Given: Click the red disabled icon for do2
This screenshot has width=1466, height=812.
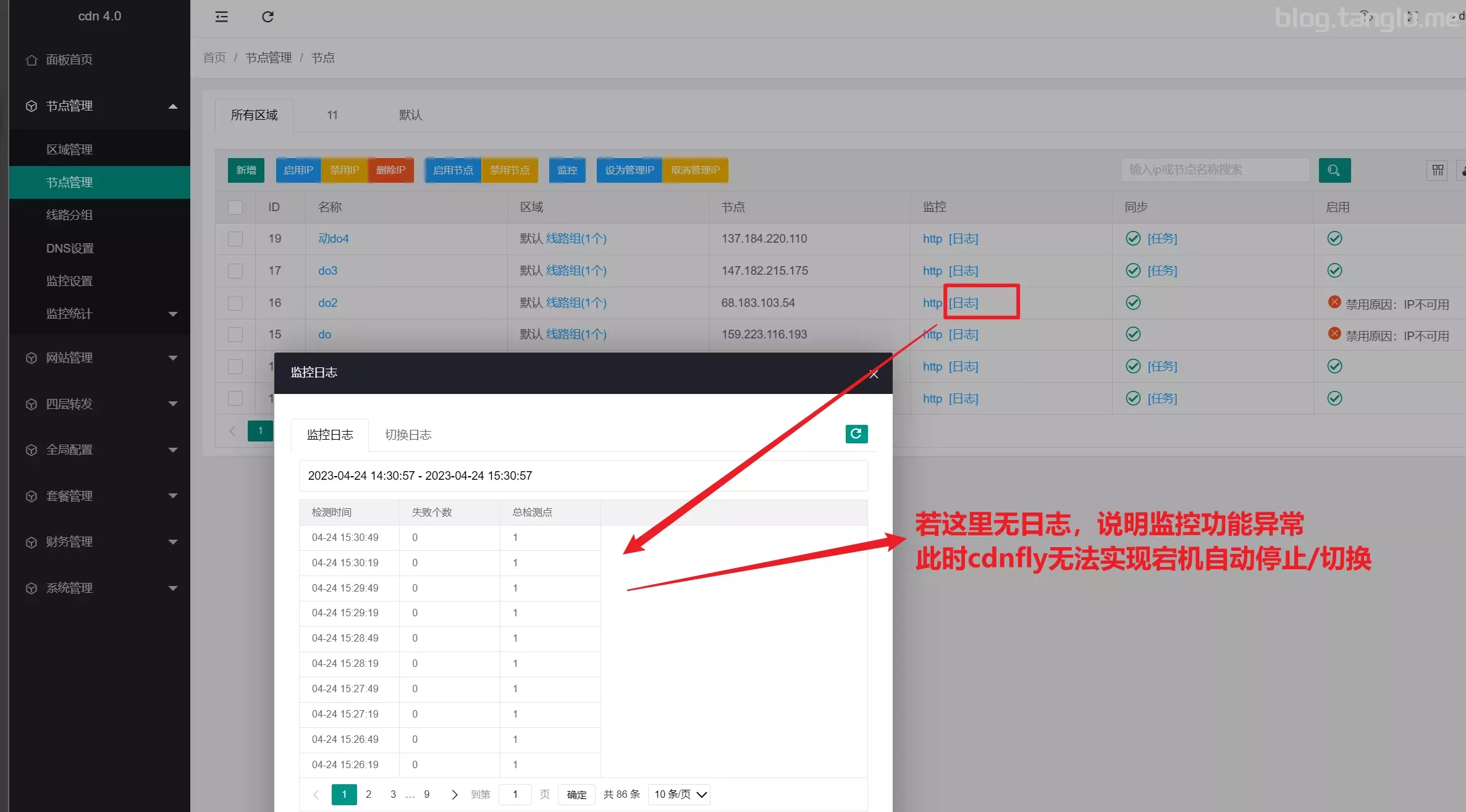Looking at the screenshot, I should point(1334,303).
